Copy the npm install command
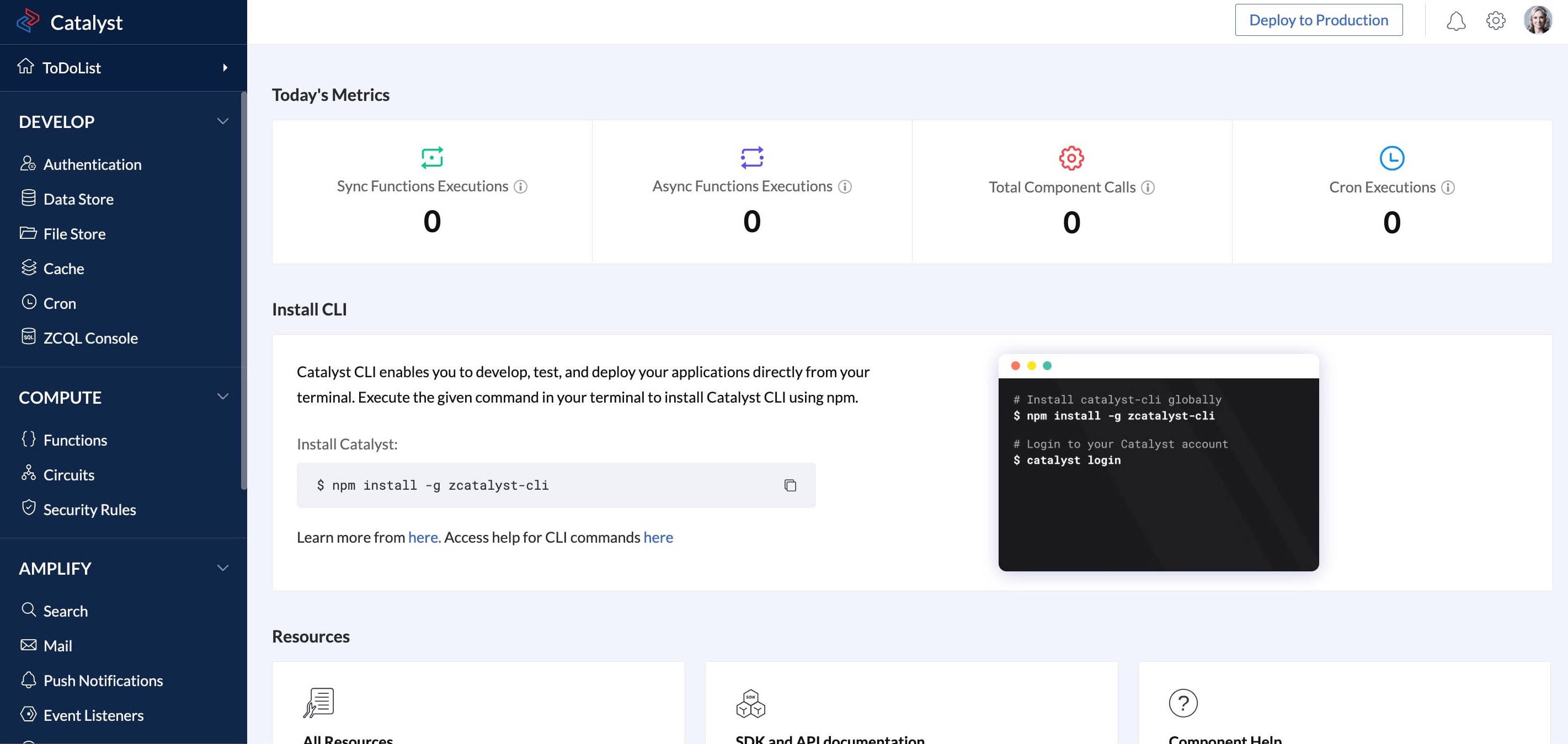This screenshot has height=744, width=1568. click(x=791, y=485)
